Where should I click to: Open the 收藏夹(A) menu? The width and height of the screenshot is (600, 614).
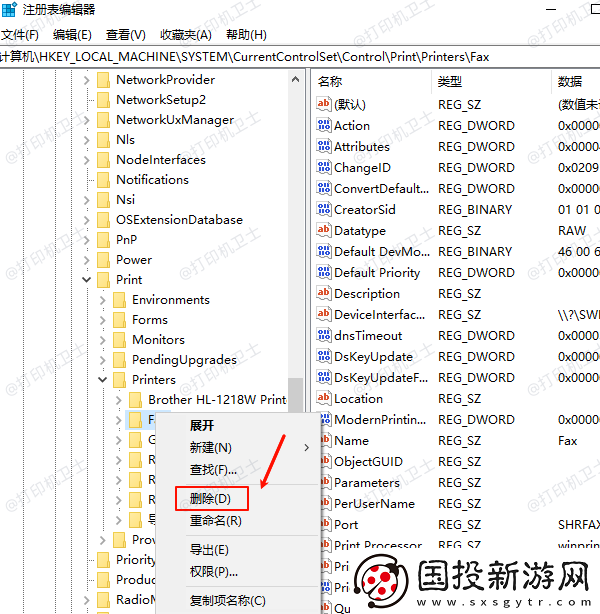coord(186,35)
